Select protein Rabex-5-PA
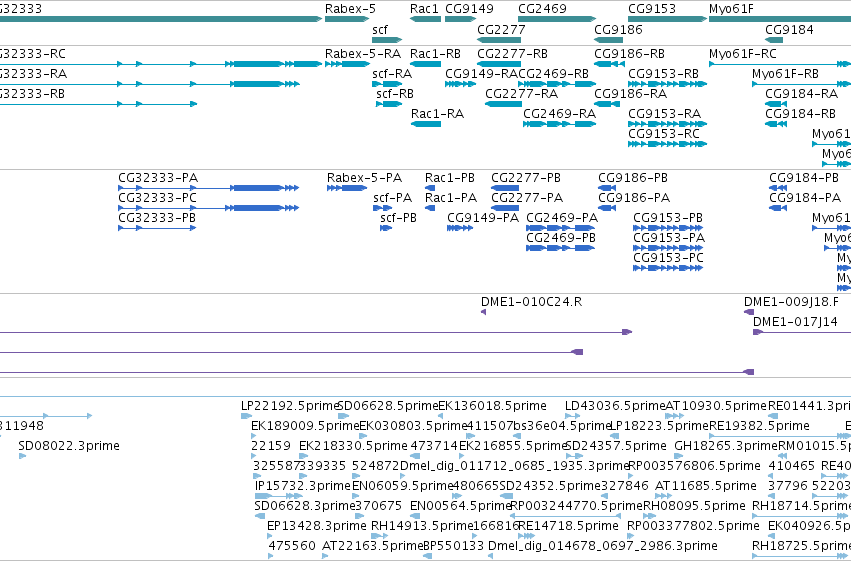 [x=347, y=188]
